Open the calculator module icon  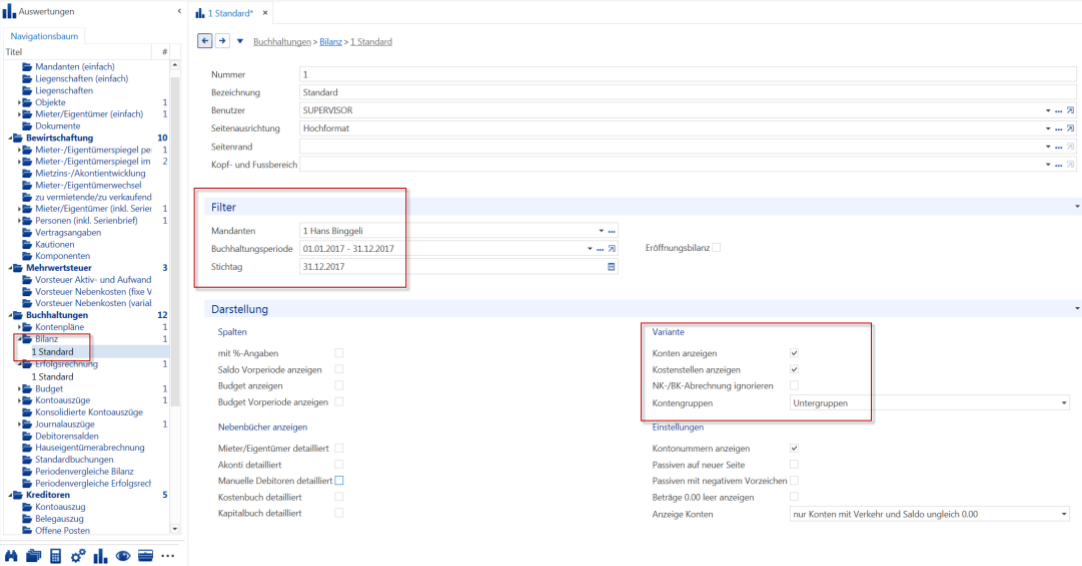56,556
